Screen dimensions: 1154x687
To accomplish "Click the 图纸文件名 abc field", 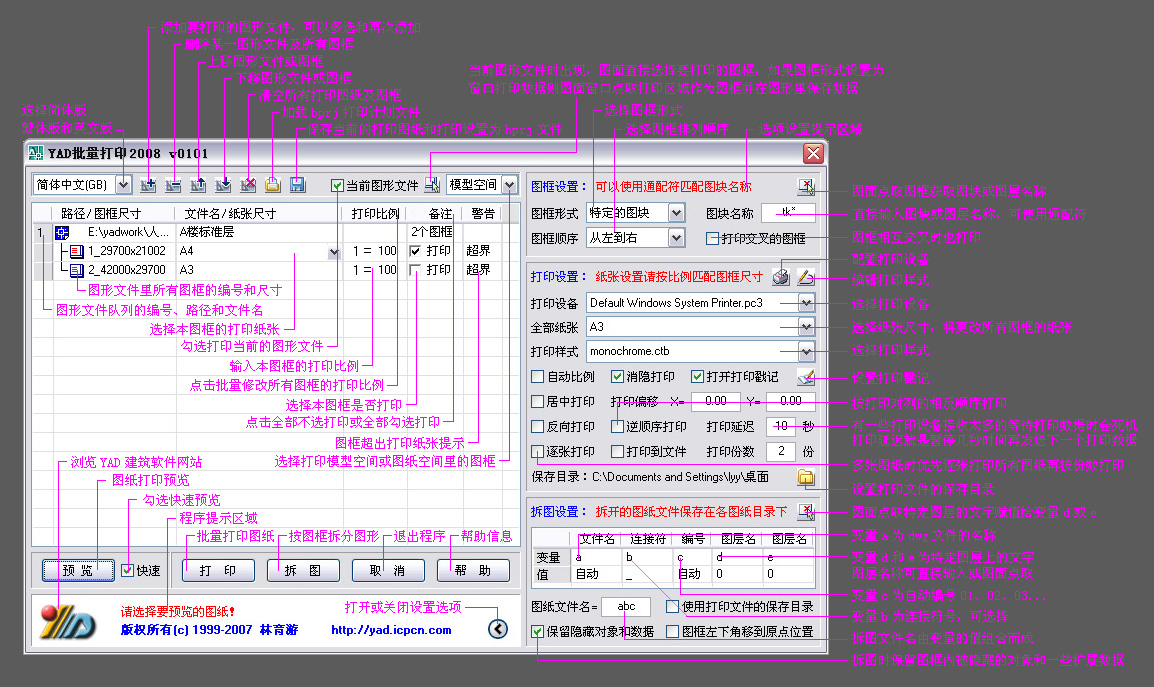I will (x=626, y=607).
